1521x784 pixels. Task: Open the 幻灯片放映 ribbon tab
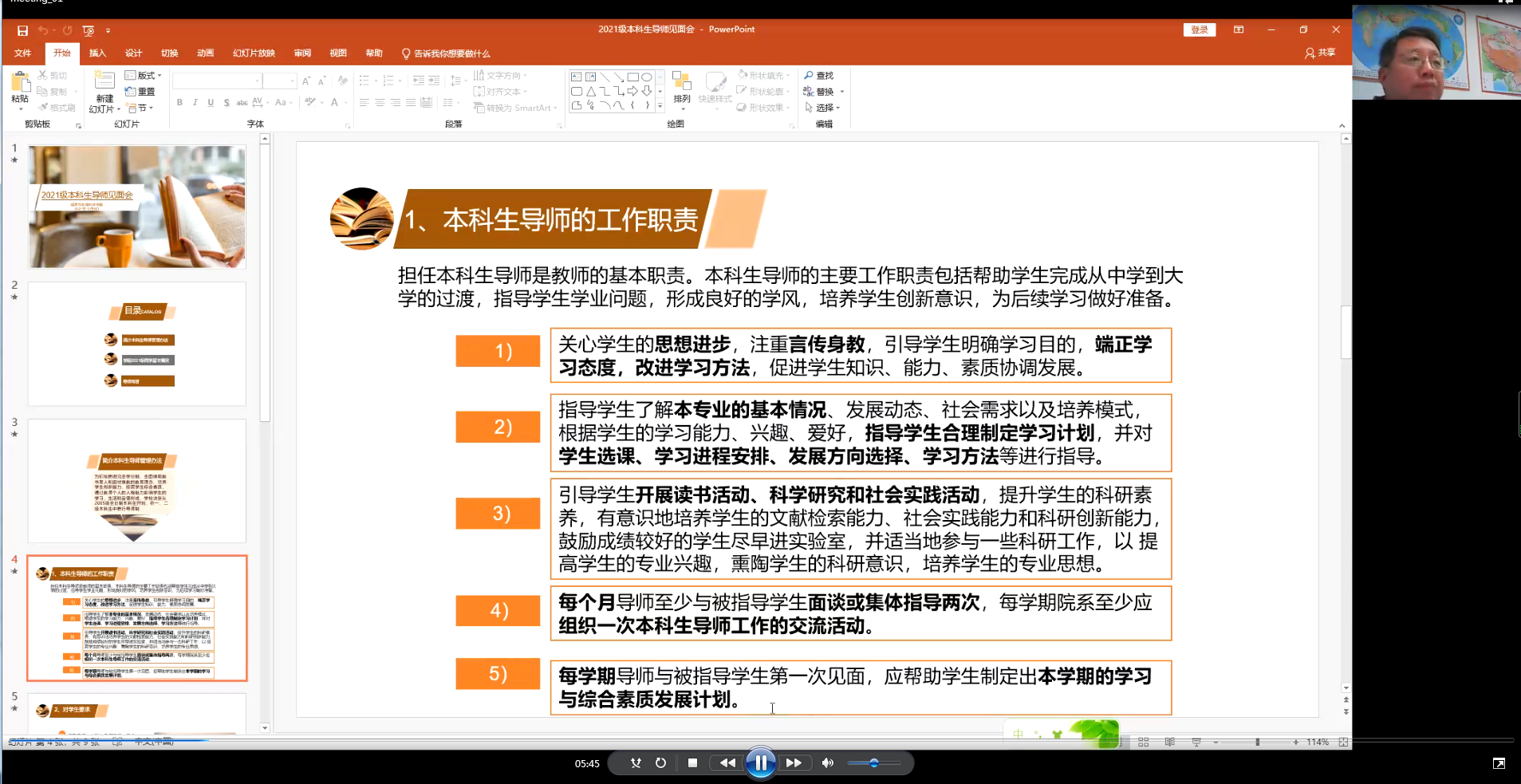[x=254, y=53]
